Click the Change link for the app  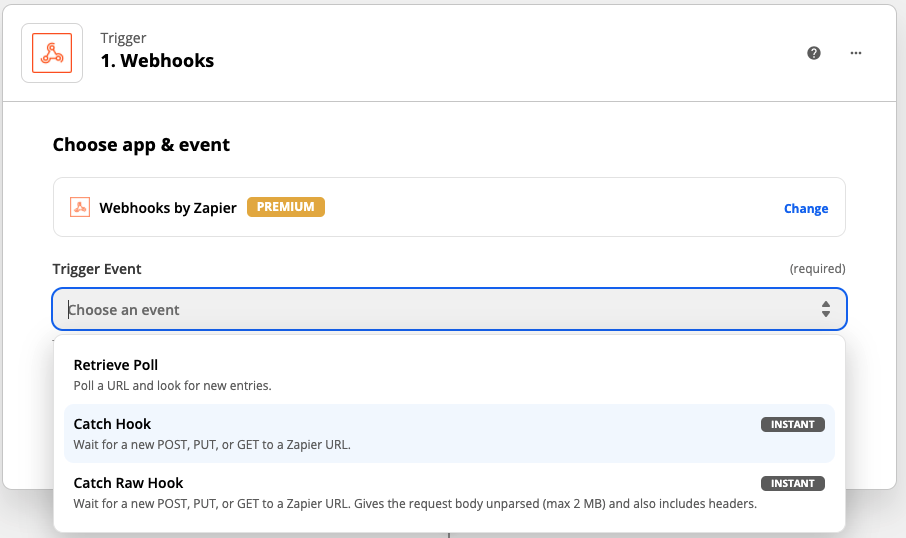(x=805, y=209)
